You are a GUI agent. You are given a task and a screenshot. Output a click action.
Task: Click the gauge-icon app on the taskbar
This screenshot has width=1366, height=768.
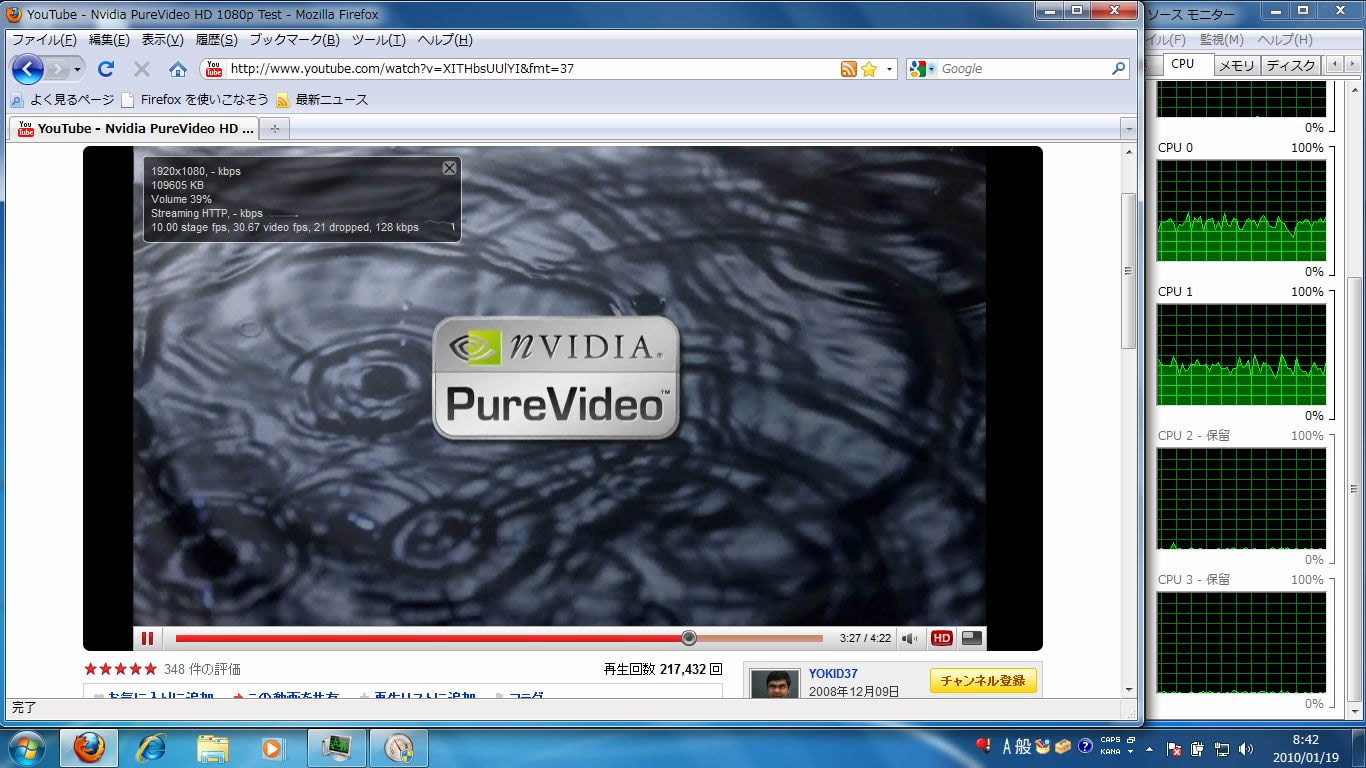point(398,748)
